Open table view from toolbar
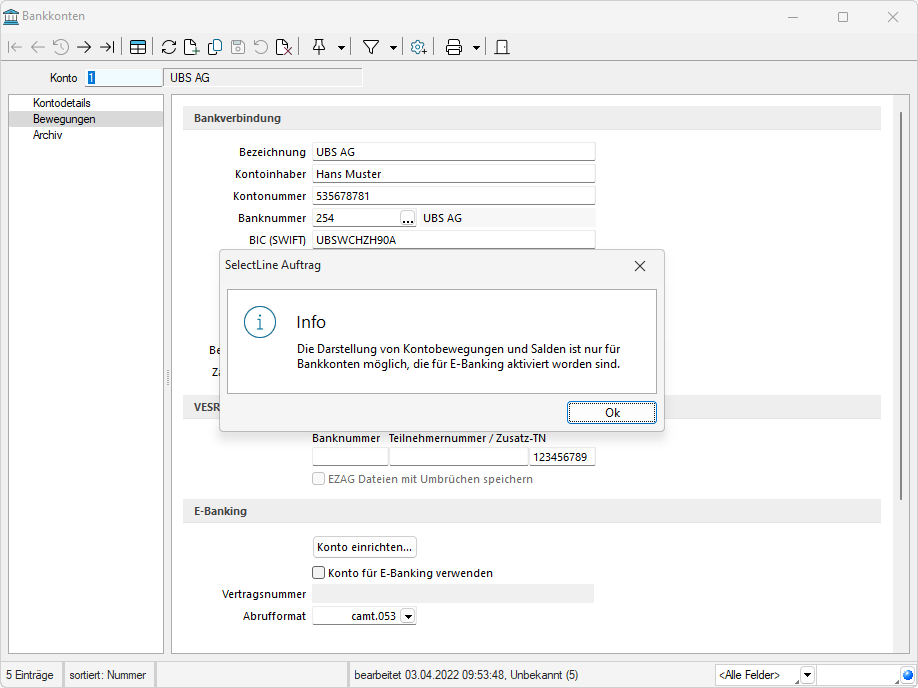The image size is (918, 688). pyautogui.click(x=138, y=47)
